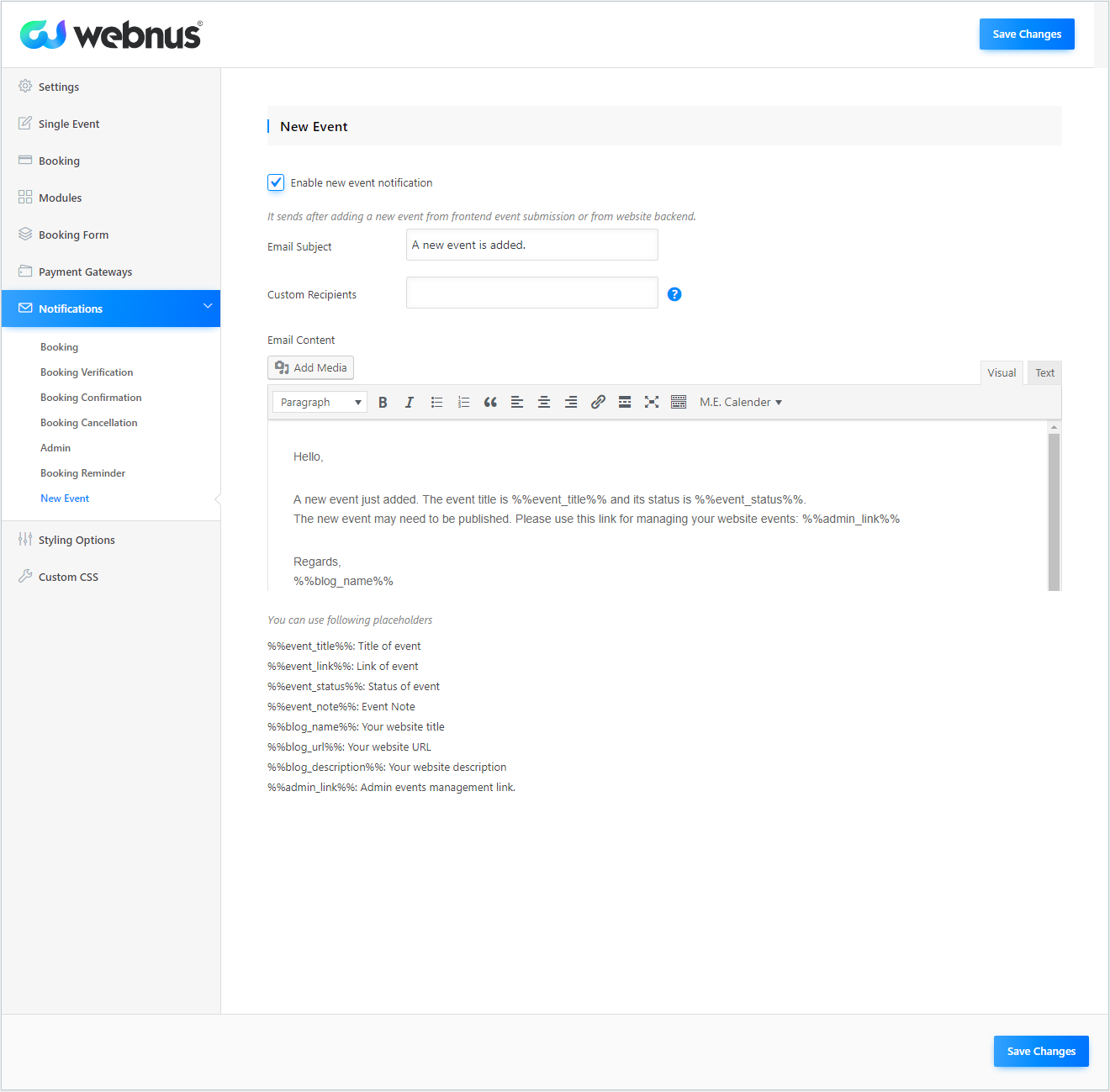
Task: Click the Insert link icon
Action: click(x=598, y=403)
